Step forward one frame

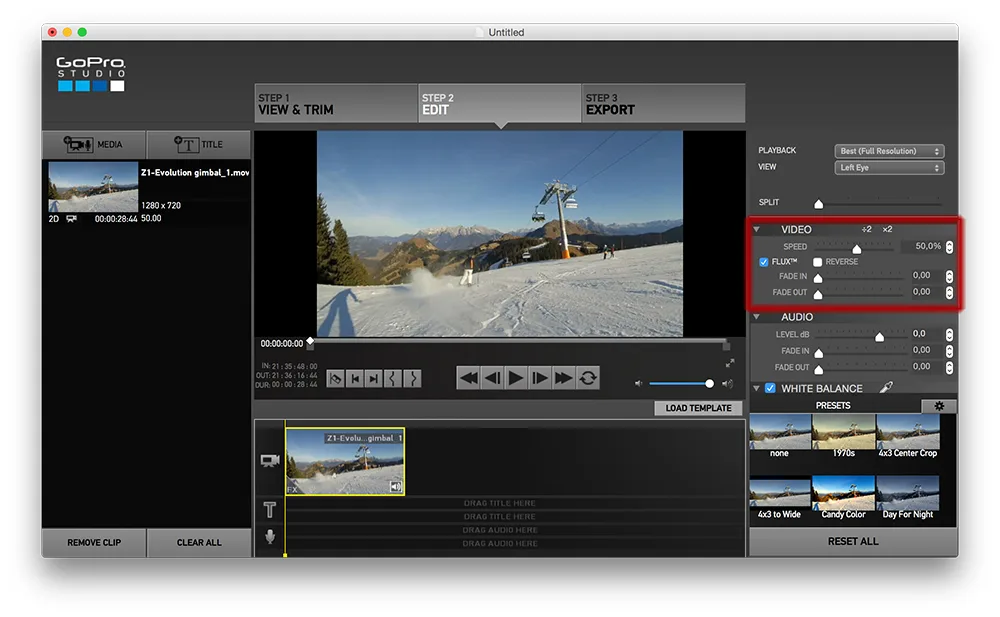tap(540, 378)
